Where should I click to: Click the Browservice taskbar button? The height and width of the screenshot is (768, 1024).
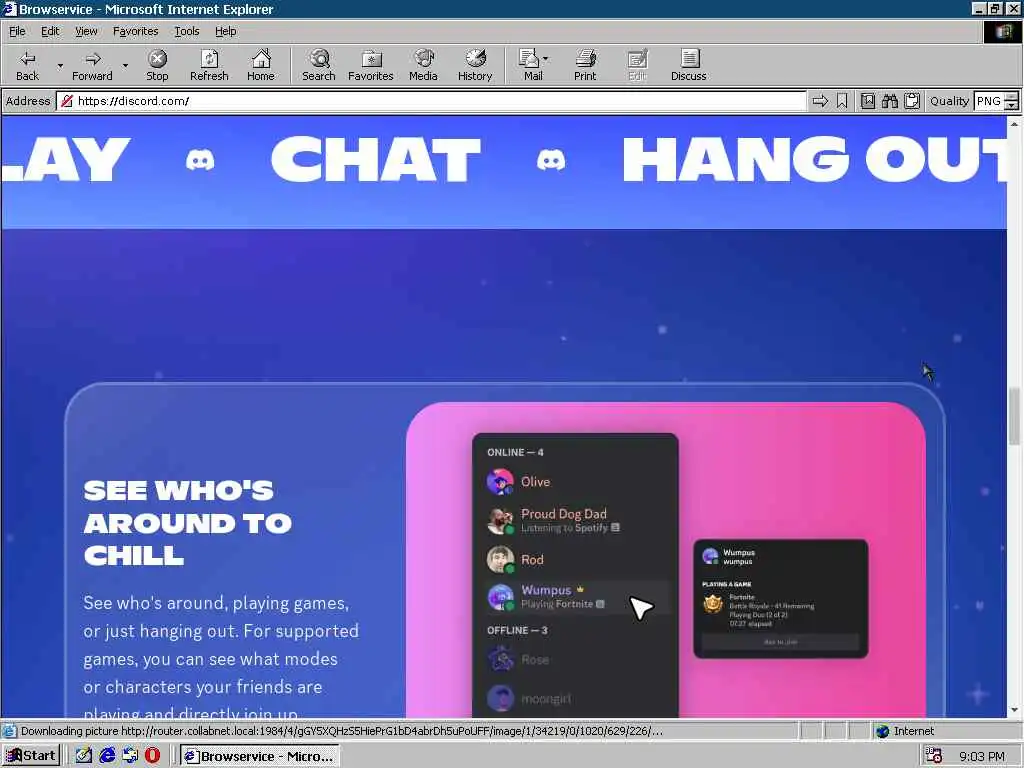(x=260, y=756)
